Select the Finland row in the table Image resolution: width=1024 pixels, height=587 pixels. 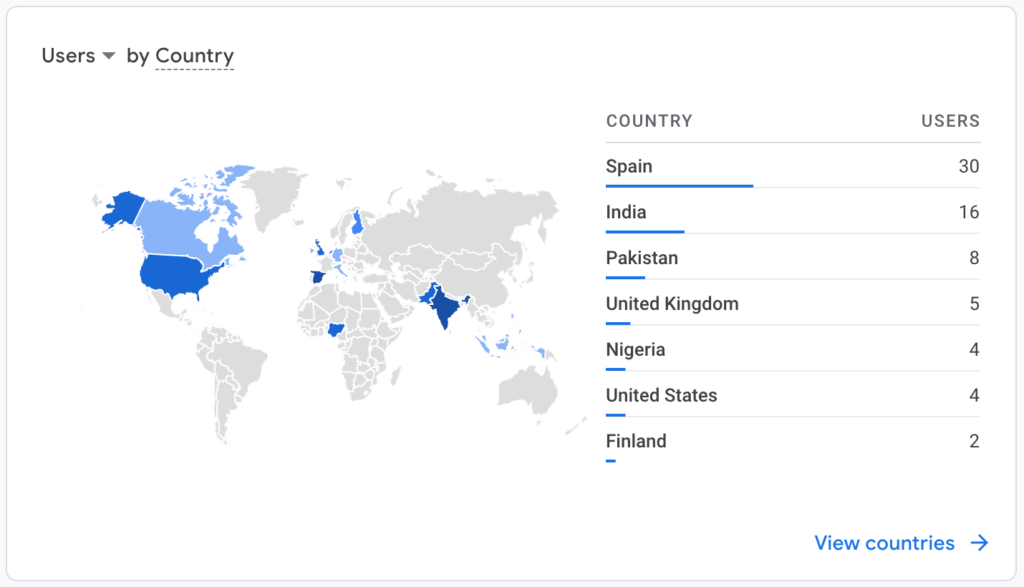tap(793, 440)
